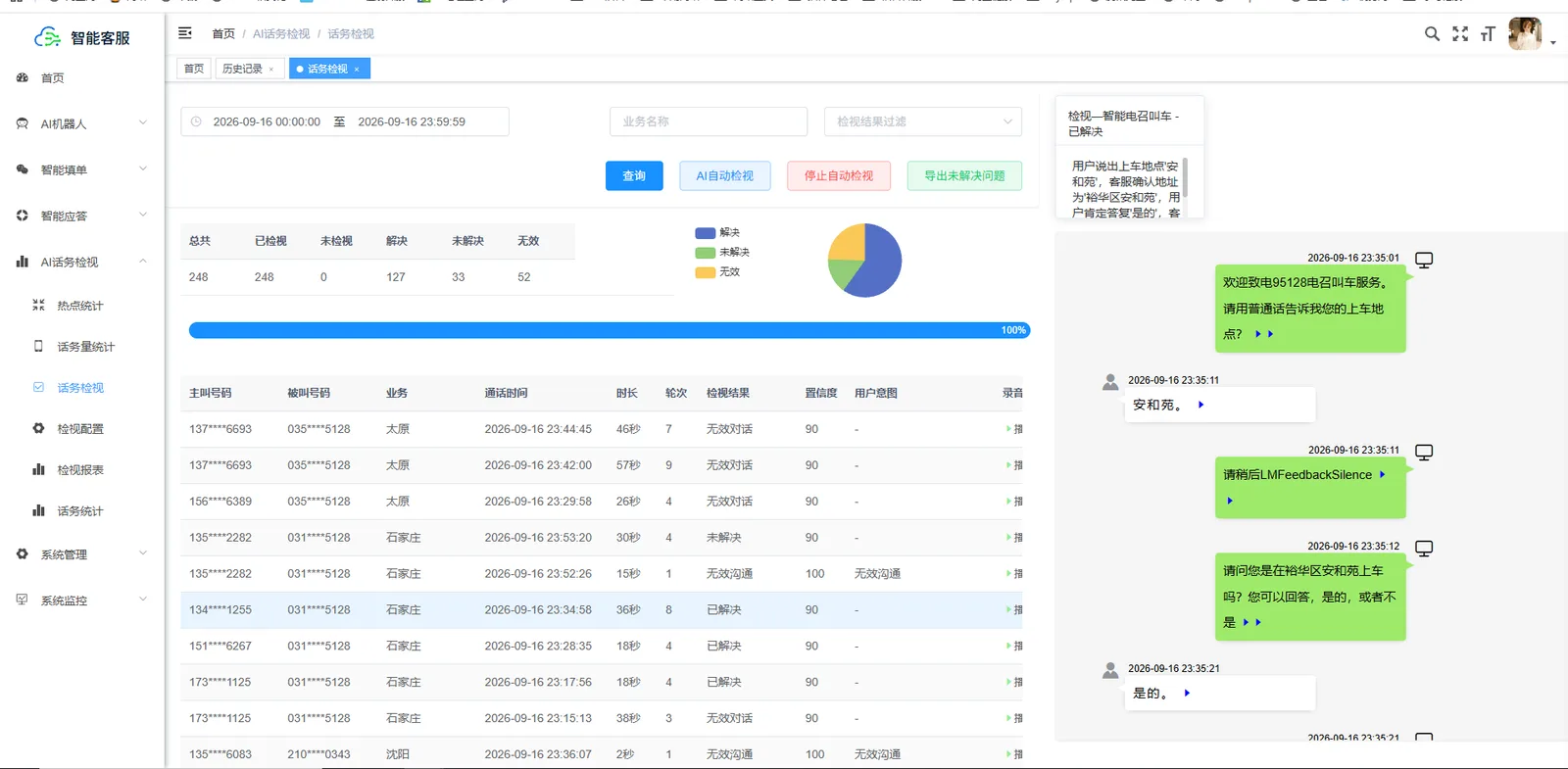Screen dimensions: 1568x769
Task: Click scrollbar in 检视 summary card
Action: click(x=1186, y=177)
